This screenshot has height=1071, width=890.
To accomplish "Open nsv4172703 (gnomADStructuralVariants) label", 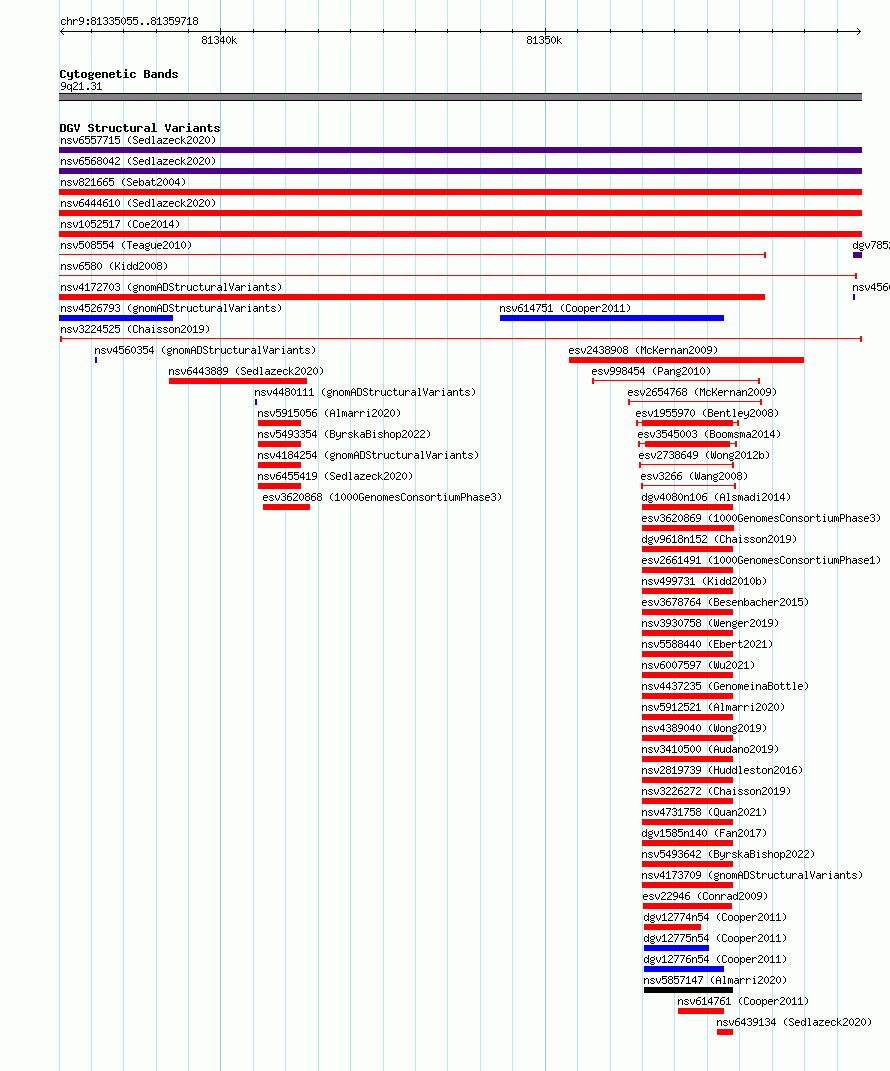I will tap(171, 288).
